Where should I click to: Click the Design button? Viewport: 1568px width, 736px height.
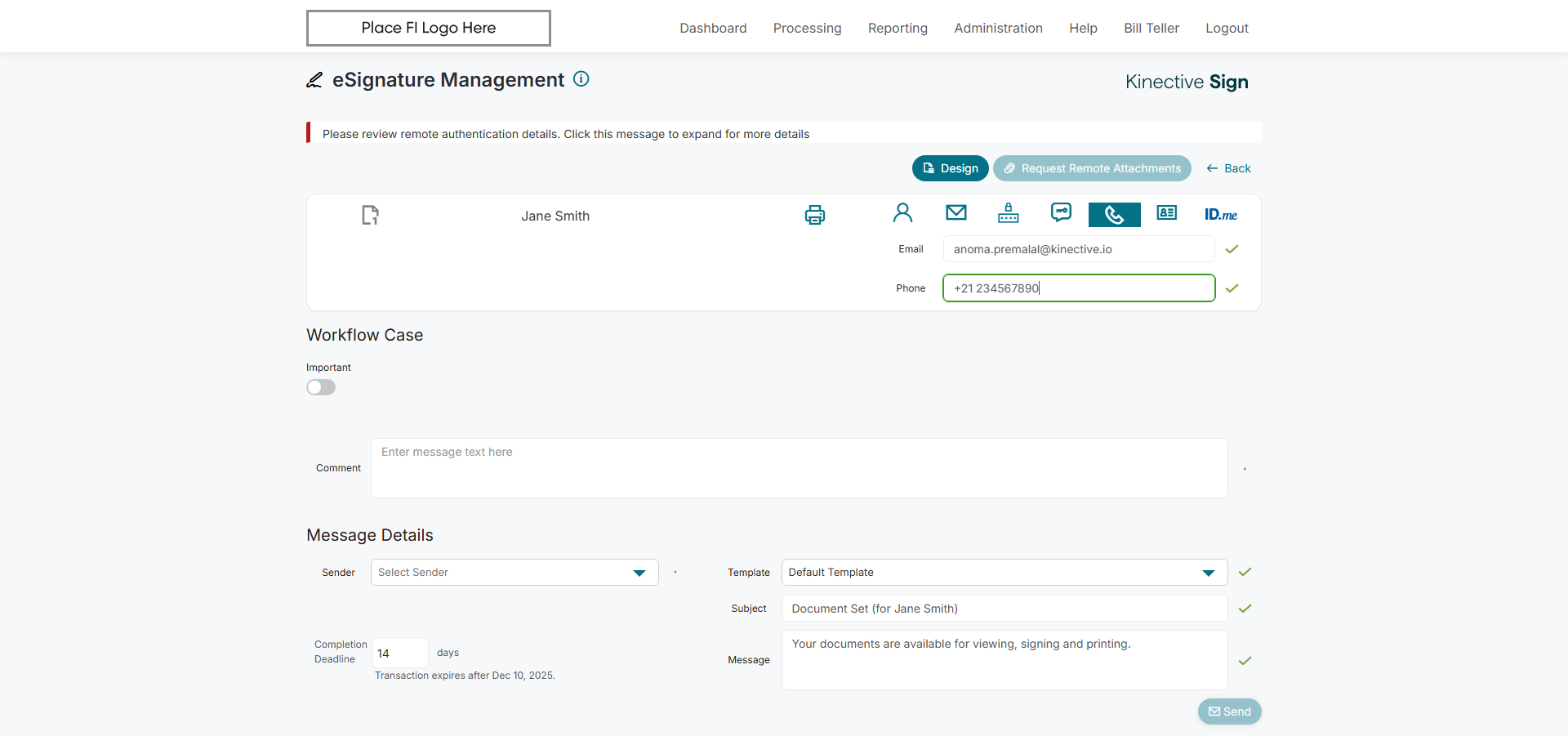(x=951, y=168)
